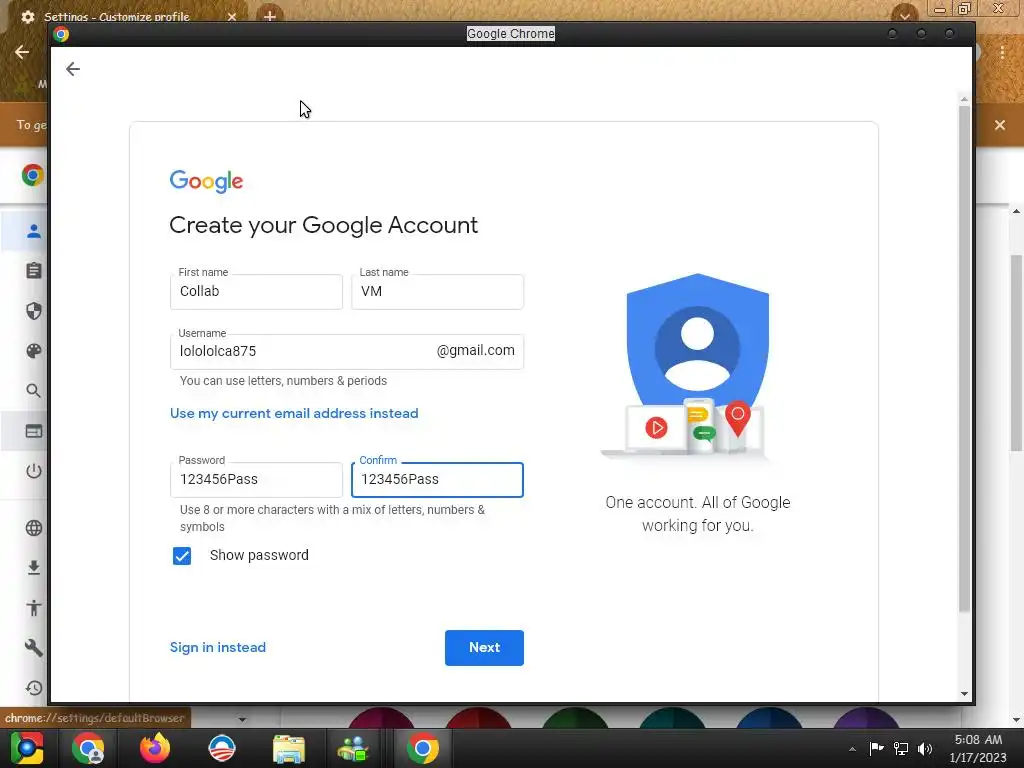
Task: Open Autofill clipboard icon in settings sidebar
Action: point(33,270)
